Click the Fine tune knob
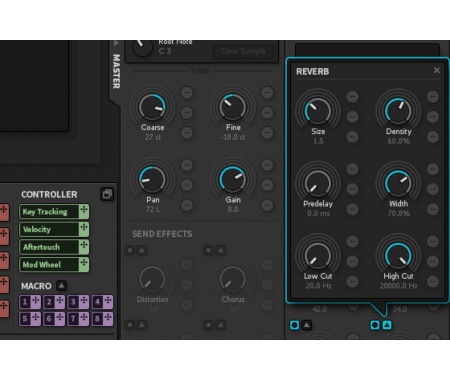The image size is (450, 380). click(233, 107)
